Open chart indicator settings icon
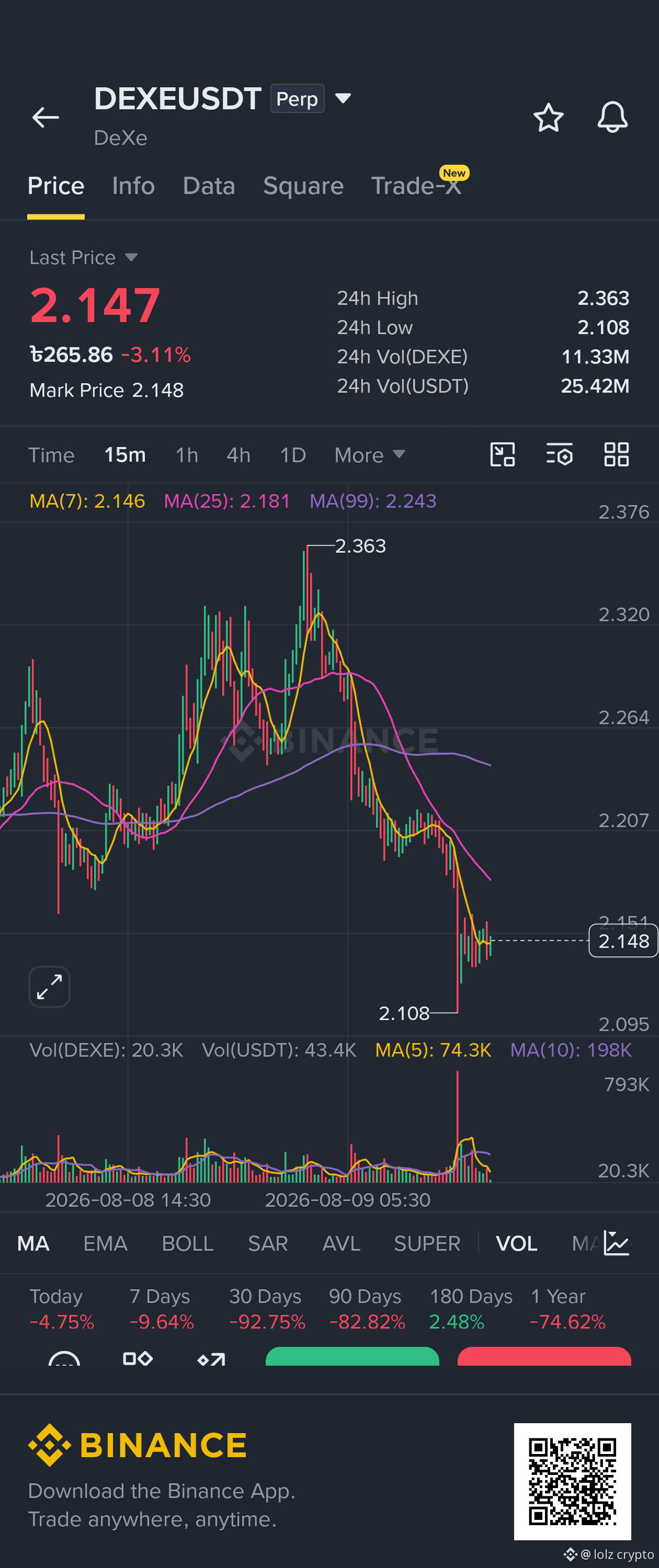Screen dimensions: 659x1568 tap(559, 455)
